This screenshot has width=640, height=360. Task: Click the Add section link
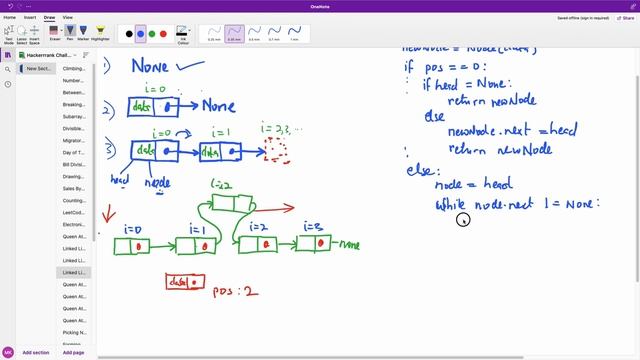coord(36,352)
